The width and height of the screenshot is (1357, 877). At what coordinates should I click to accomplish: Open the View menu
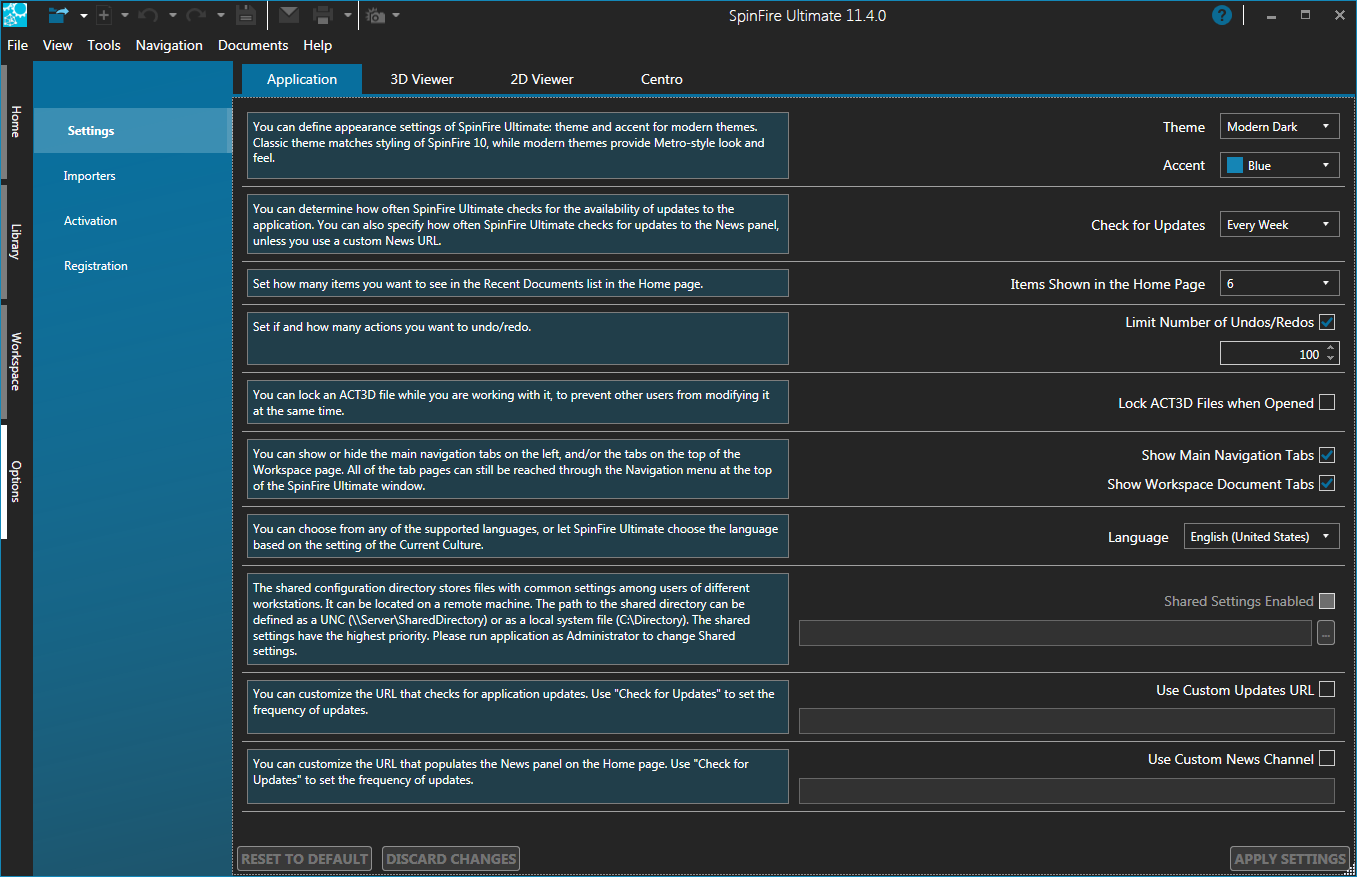pos(58,45)
